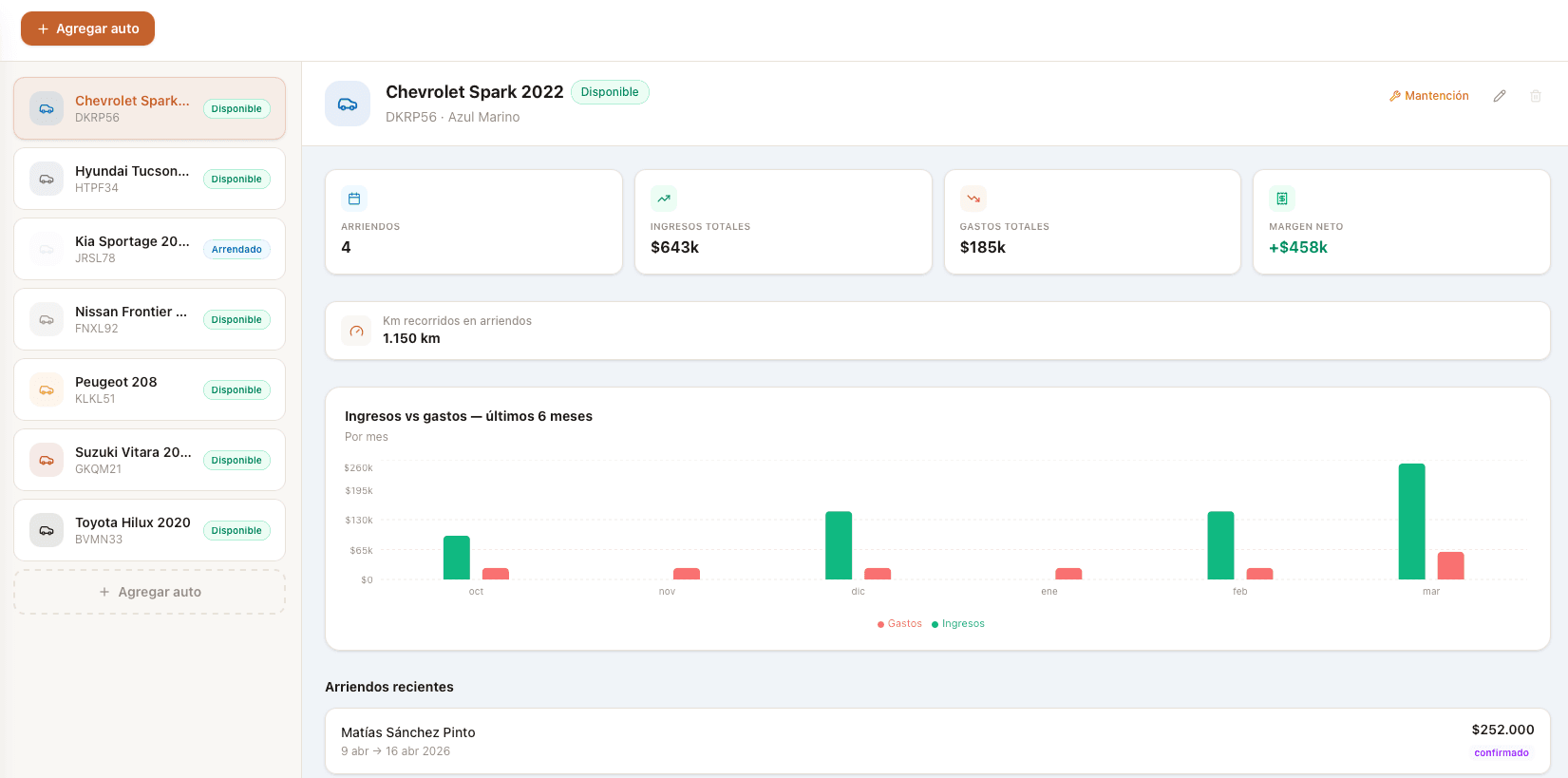Click the red oct expense bar
The height and width of the screenshot is (778, 1568).
(496, 574)
